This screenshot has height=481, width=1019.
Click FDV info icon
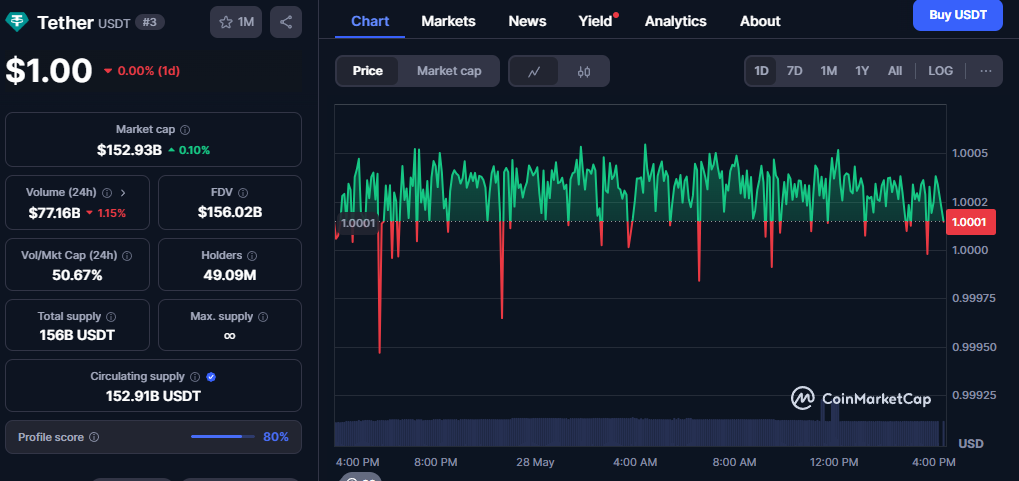(x=242, y=193)
